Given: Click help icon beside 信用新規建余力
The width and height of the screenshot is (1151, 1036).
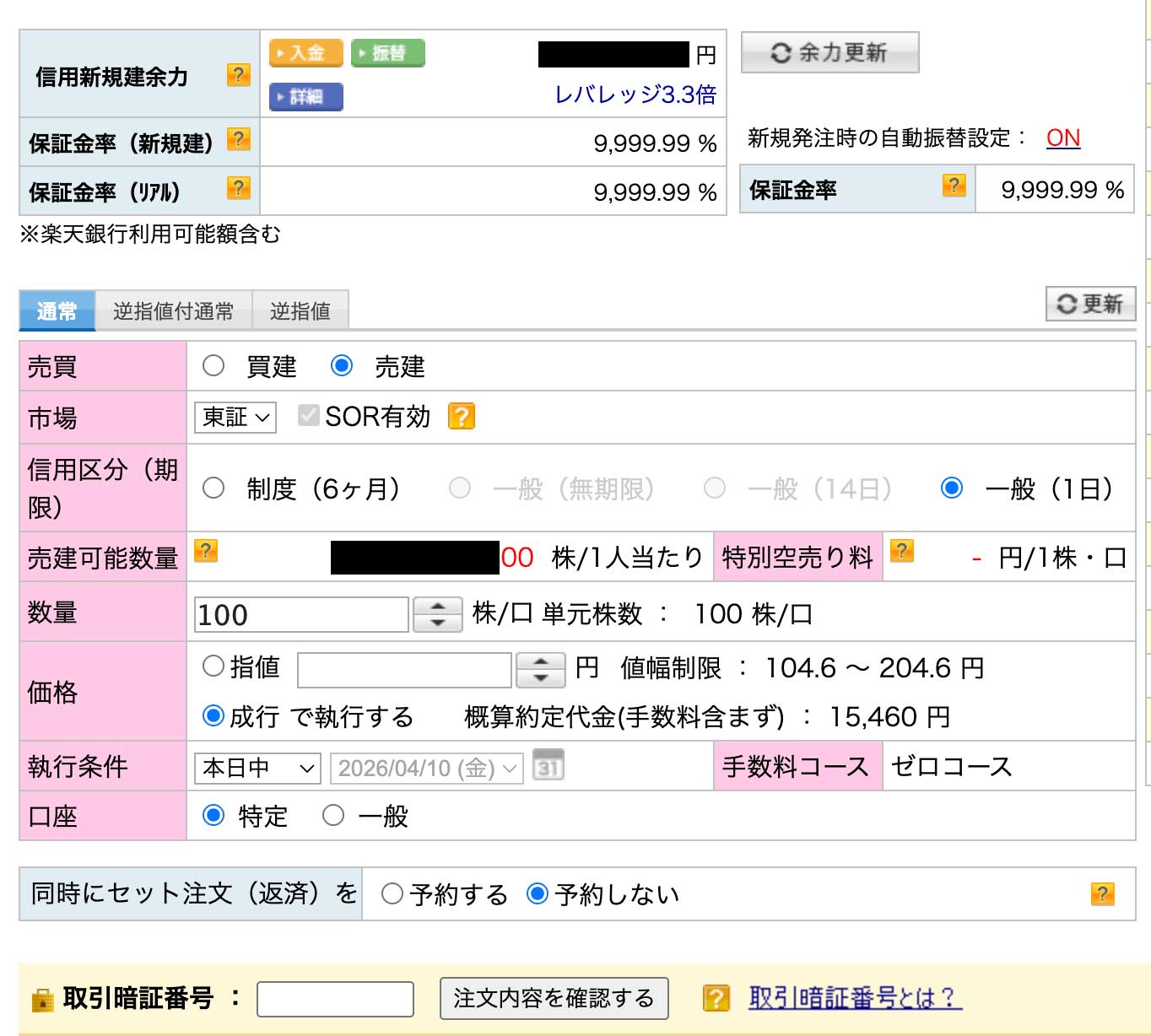Looking at the screenshot, I should (239, 75).
